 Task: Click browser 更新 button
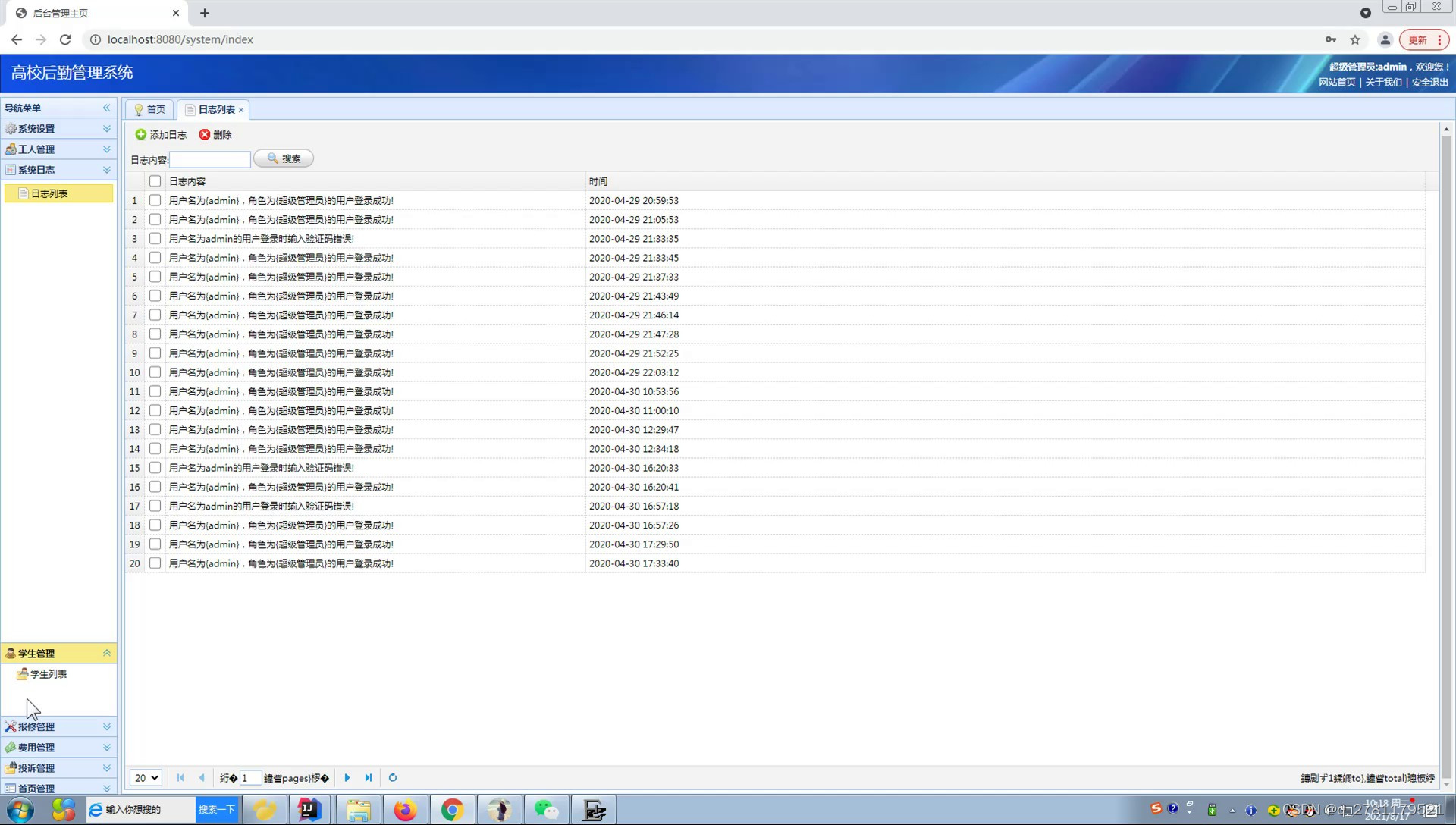[1424, 39]
